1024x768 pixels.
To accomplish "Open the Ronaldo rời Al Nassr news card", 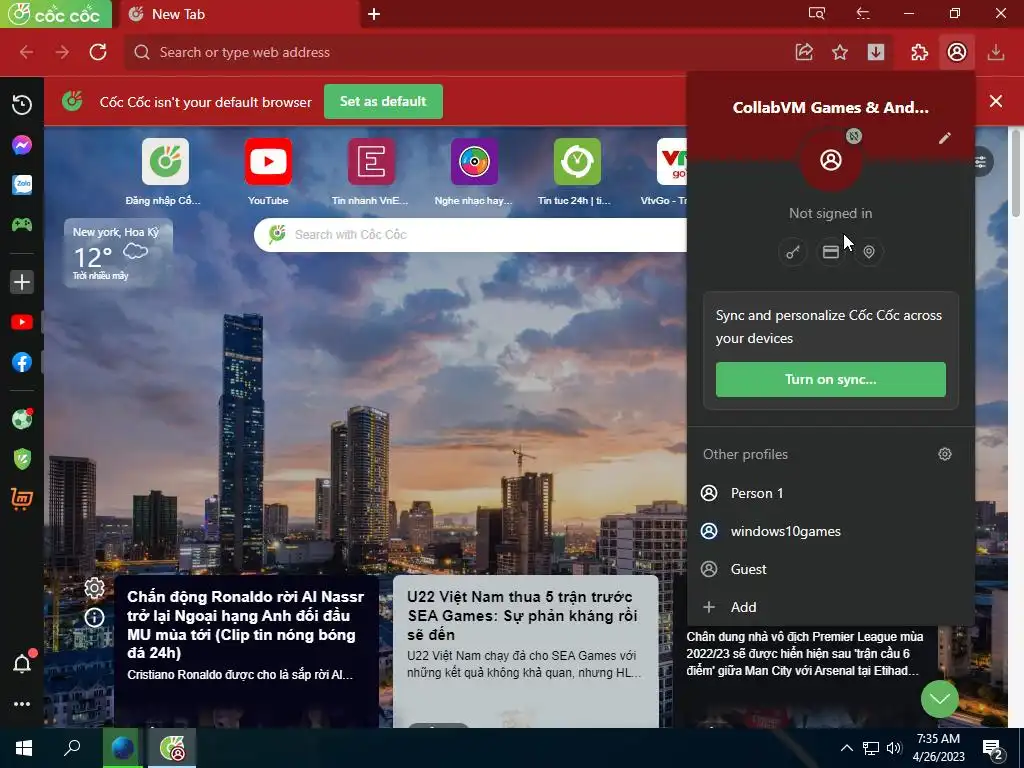I will [x=247, y=651].
